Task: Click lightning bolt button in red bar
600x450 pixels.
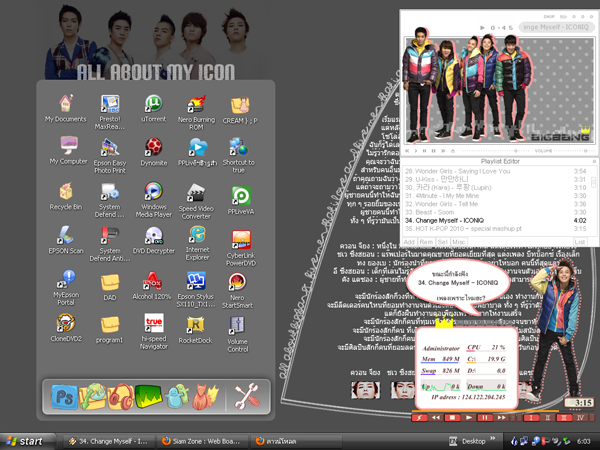Action: (x=419, y=417)
